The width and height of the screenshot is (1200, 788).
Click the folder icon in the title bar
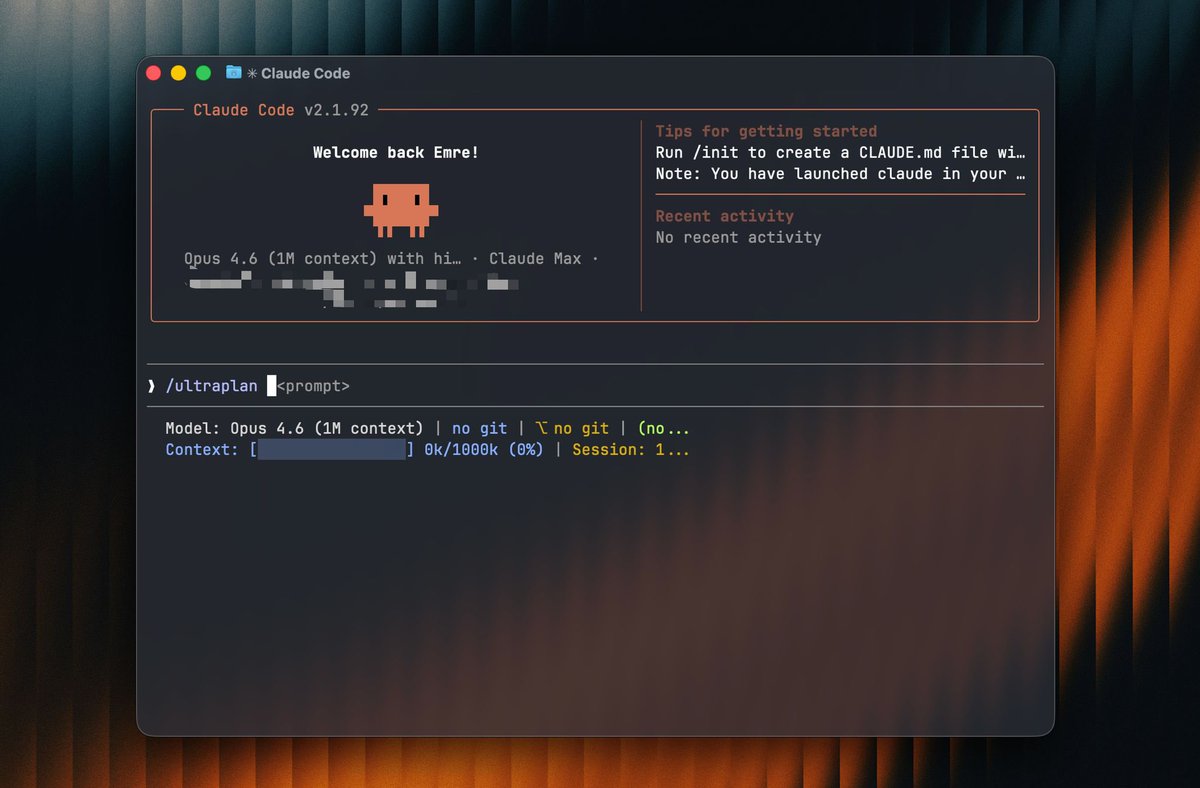(234, 72)
